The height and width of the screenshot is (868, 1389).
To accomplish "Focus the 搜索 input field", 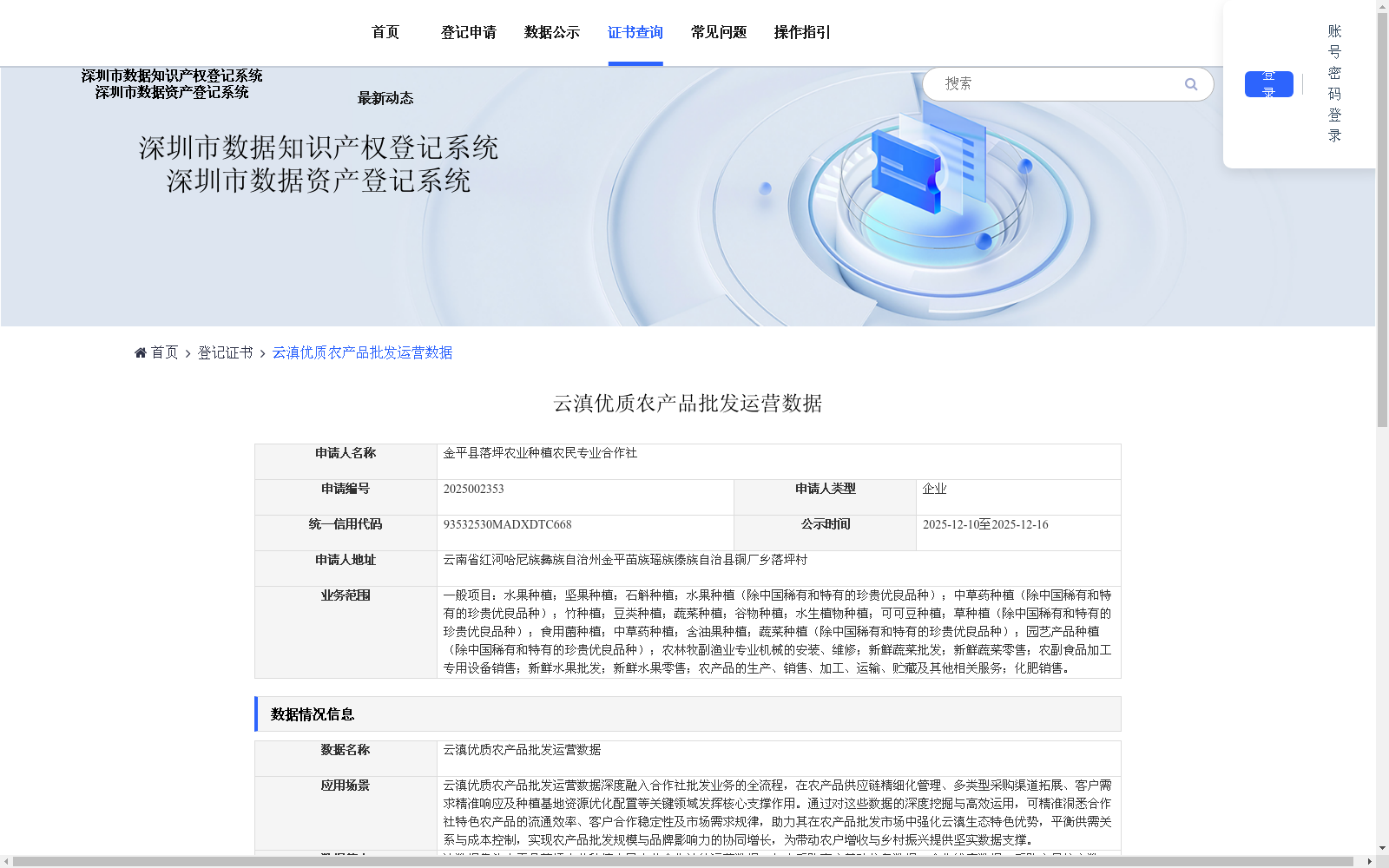I will point(1059,84).
